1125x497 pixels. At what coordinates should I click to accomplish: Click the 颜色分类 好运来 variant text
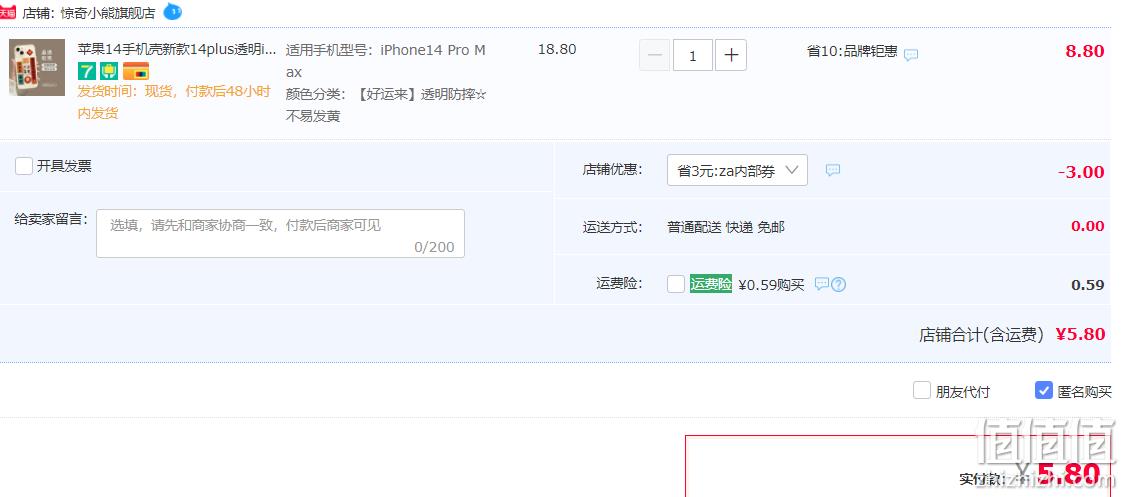coord(386,105)
